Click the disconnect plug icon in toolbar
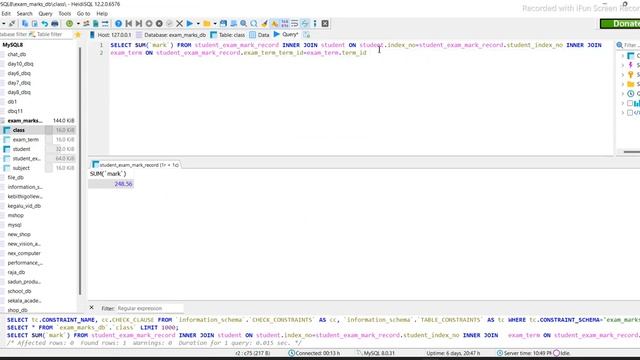 pos(12,24)
